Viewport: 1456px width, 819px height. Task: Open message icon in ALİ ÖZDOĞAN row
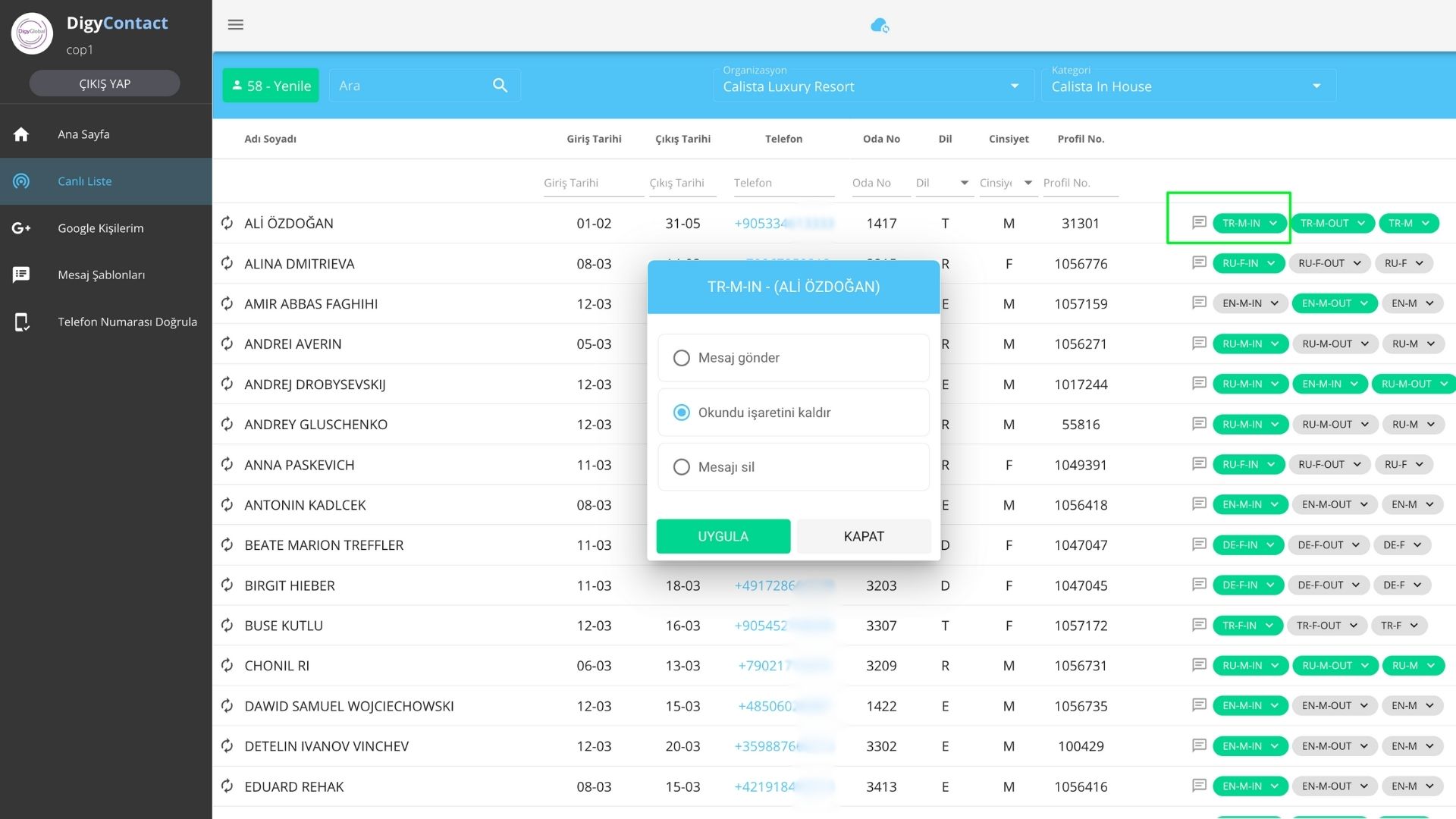tap(1199, 223)
